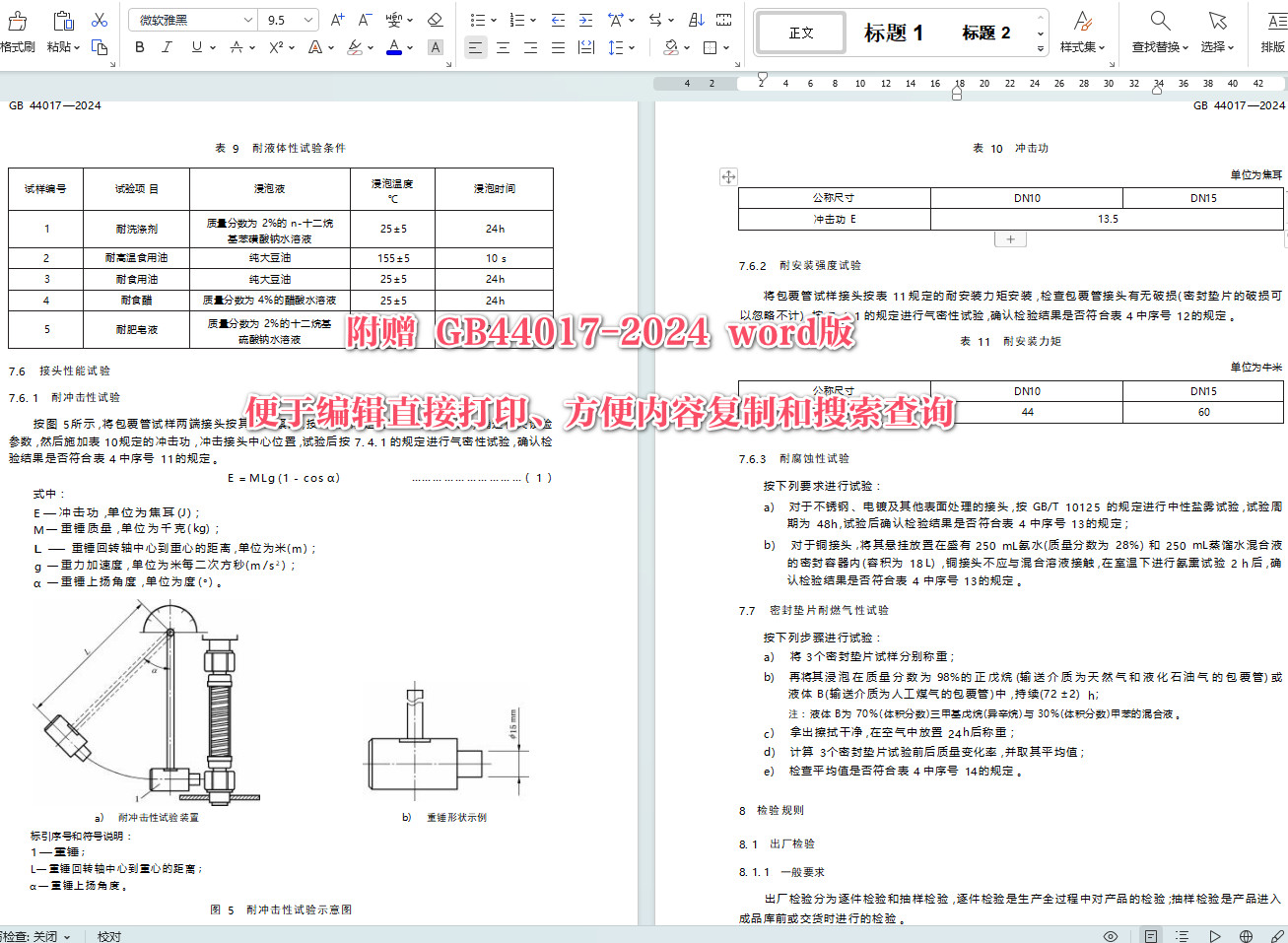Viewport: 1288px width, 943px height.
Task: Toggle bold formatting
Action: 140,46
